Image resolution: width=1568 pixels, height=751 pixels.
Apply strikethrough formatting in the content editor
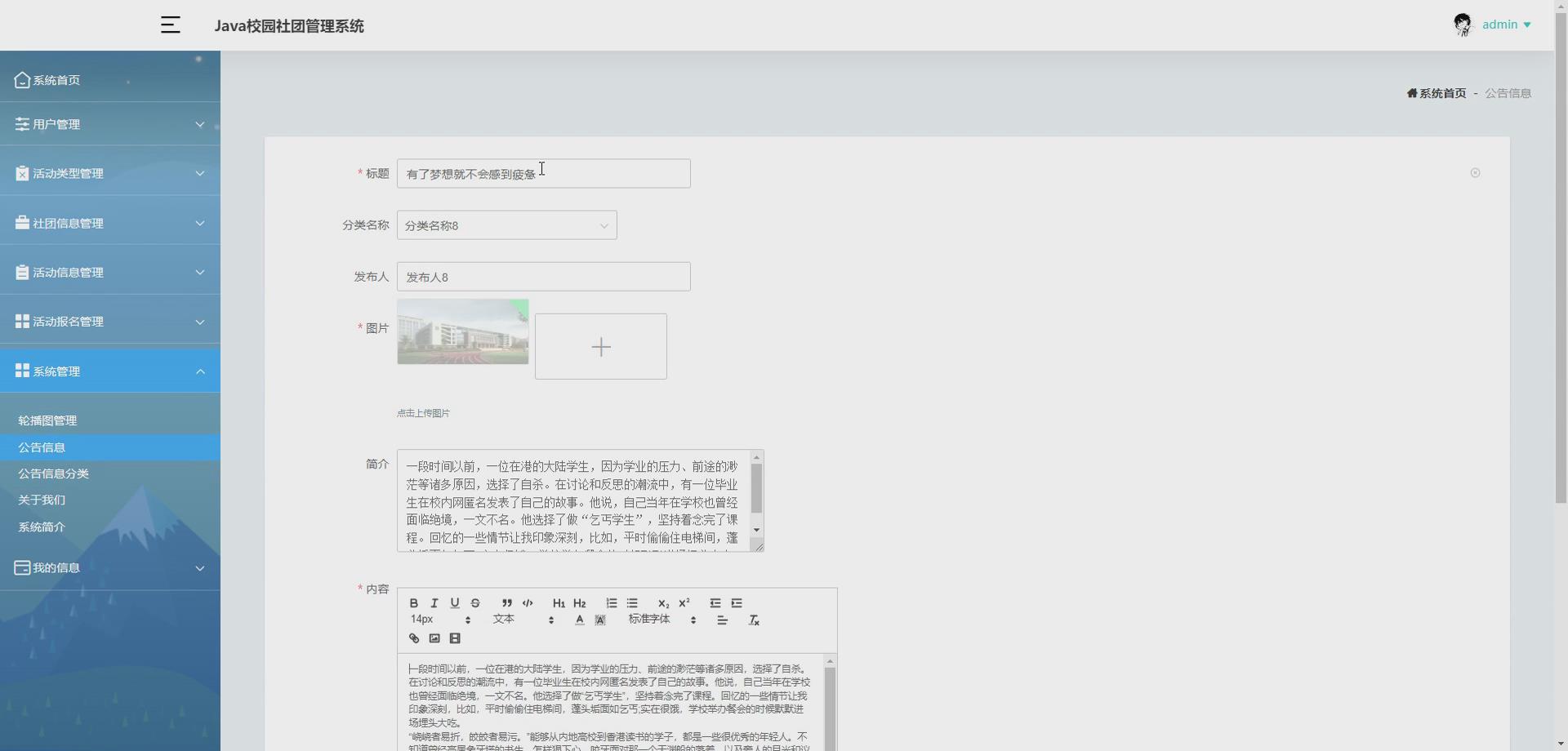[476, 603]
